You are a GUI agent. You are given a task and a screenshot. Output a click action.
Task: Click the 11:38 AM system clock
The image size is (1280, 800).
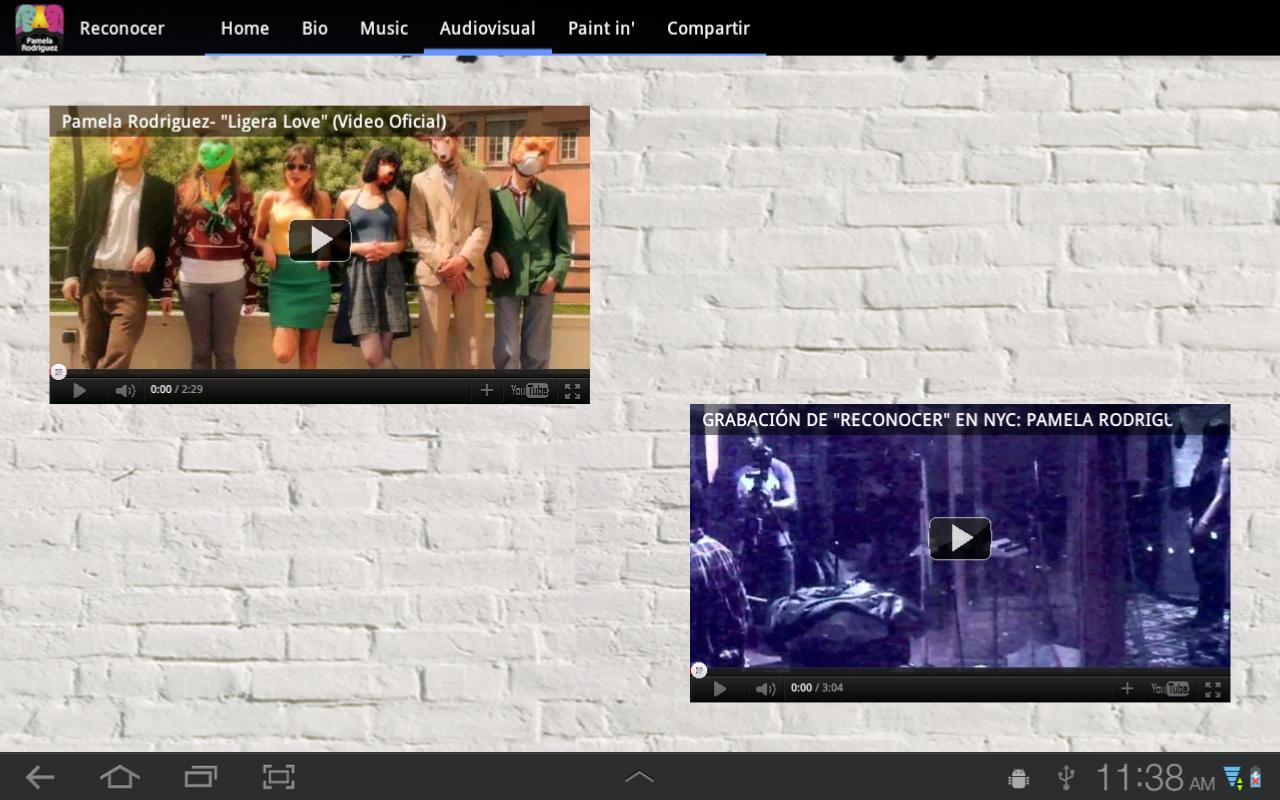tap(1155, 778)
